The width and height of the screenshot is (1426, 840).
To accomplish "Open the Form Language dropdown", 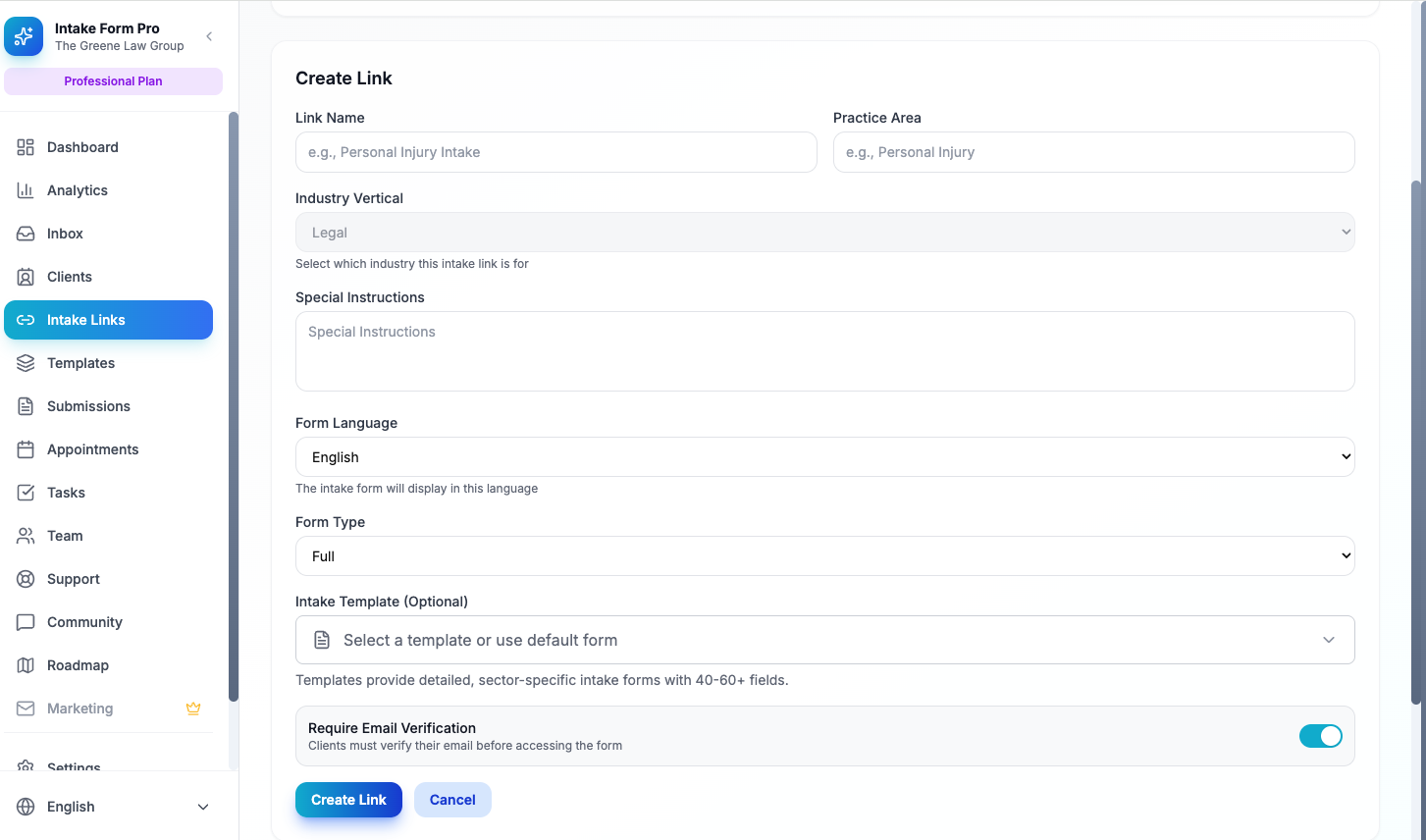I will click(824, 456).
